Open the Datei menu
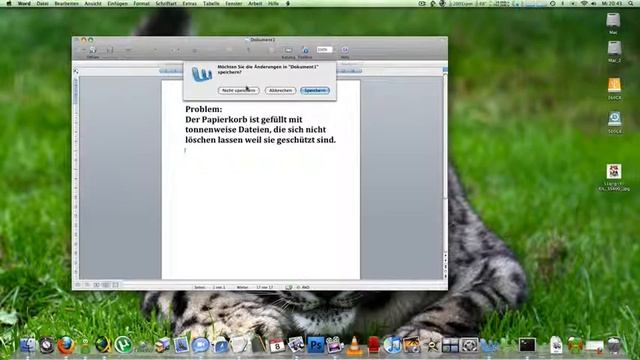Viewport: 640px width, 360px height. [x=42, y=3]
